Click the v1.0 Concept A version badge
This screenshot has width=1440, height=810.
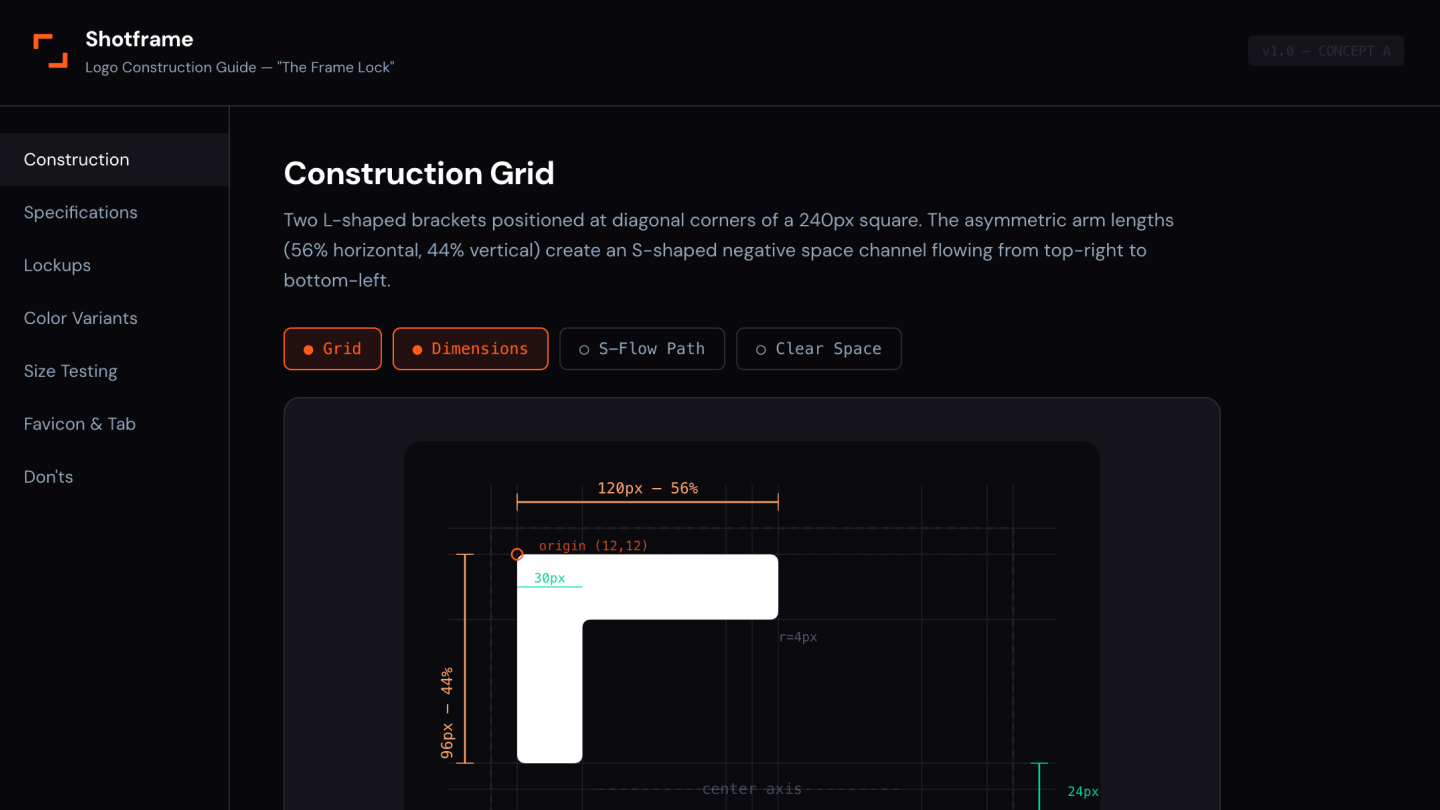point(1325,51)
